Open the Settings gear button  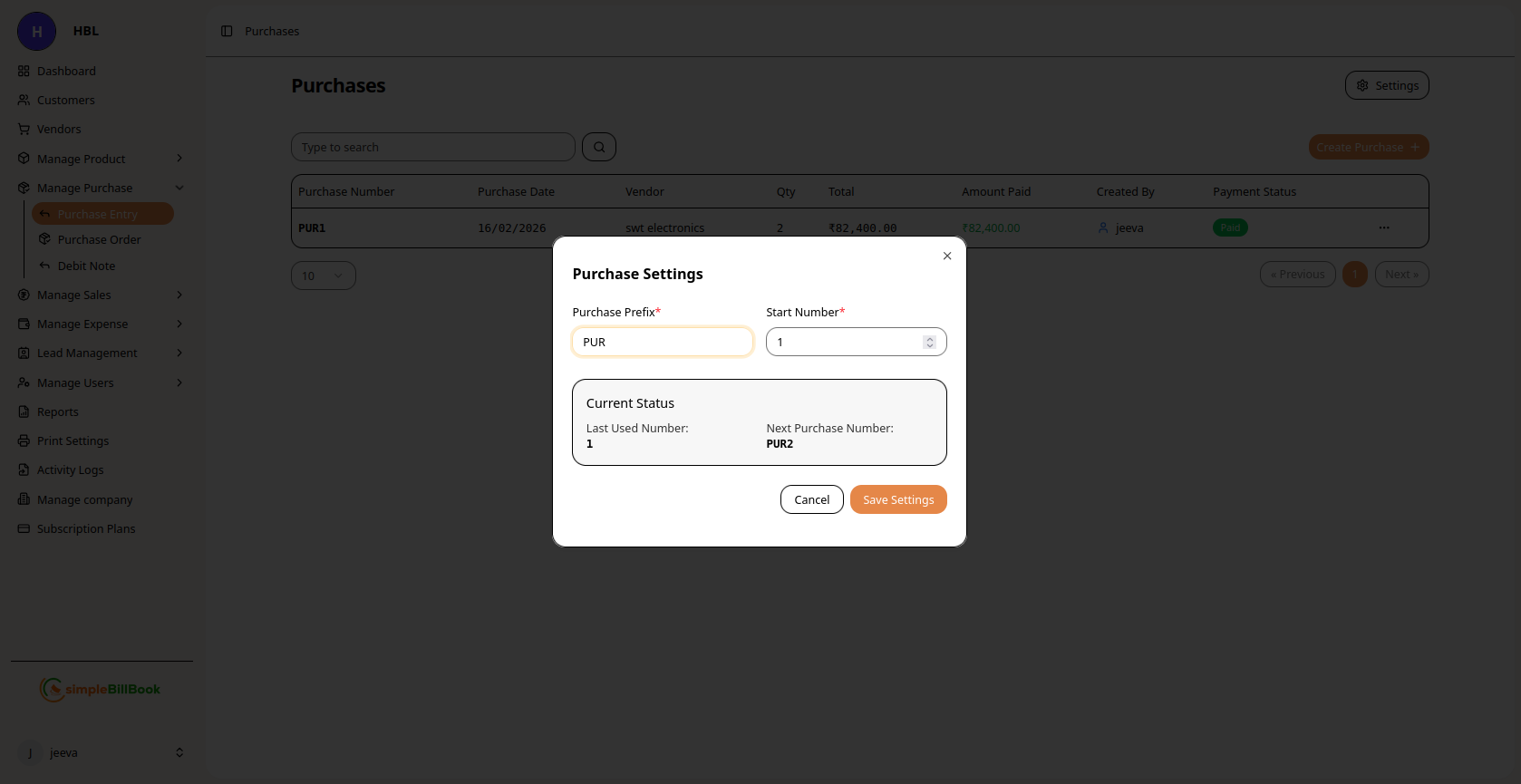click(x=1386, y=85)
